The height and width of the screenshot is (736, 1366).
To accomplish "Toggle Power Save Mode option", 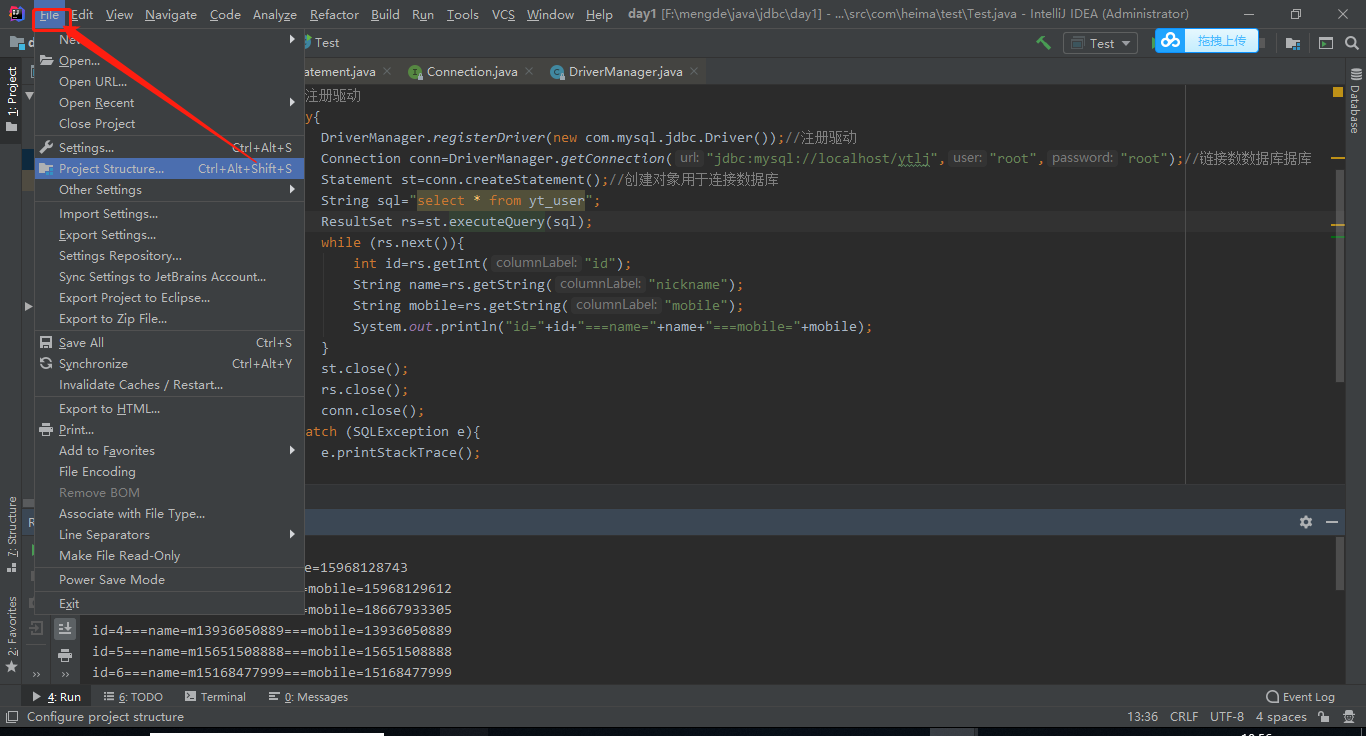I will (169, 579).
